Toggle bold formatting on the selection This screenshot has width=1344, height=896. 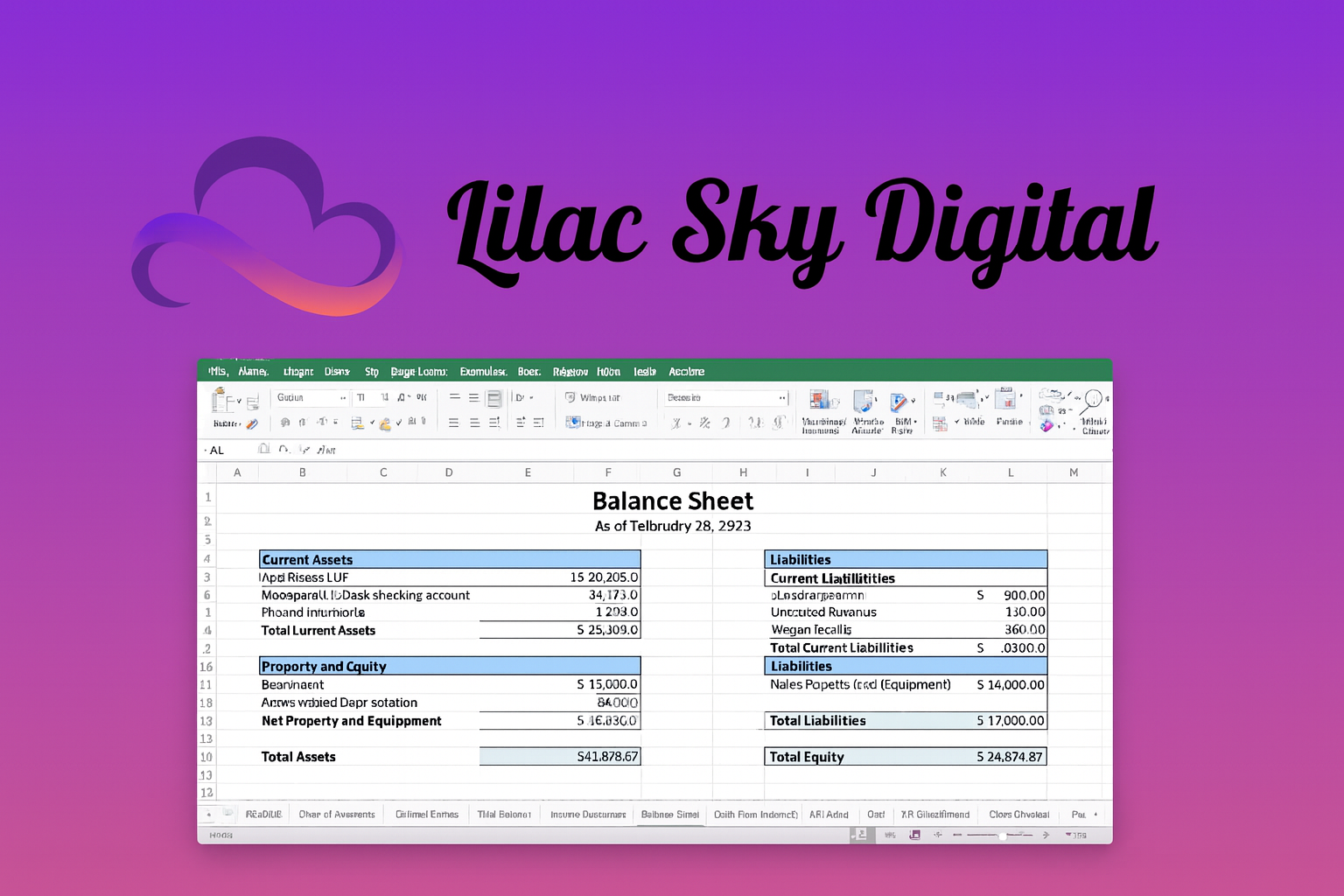[284, 421]
